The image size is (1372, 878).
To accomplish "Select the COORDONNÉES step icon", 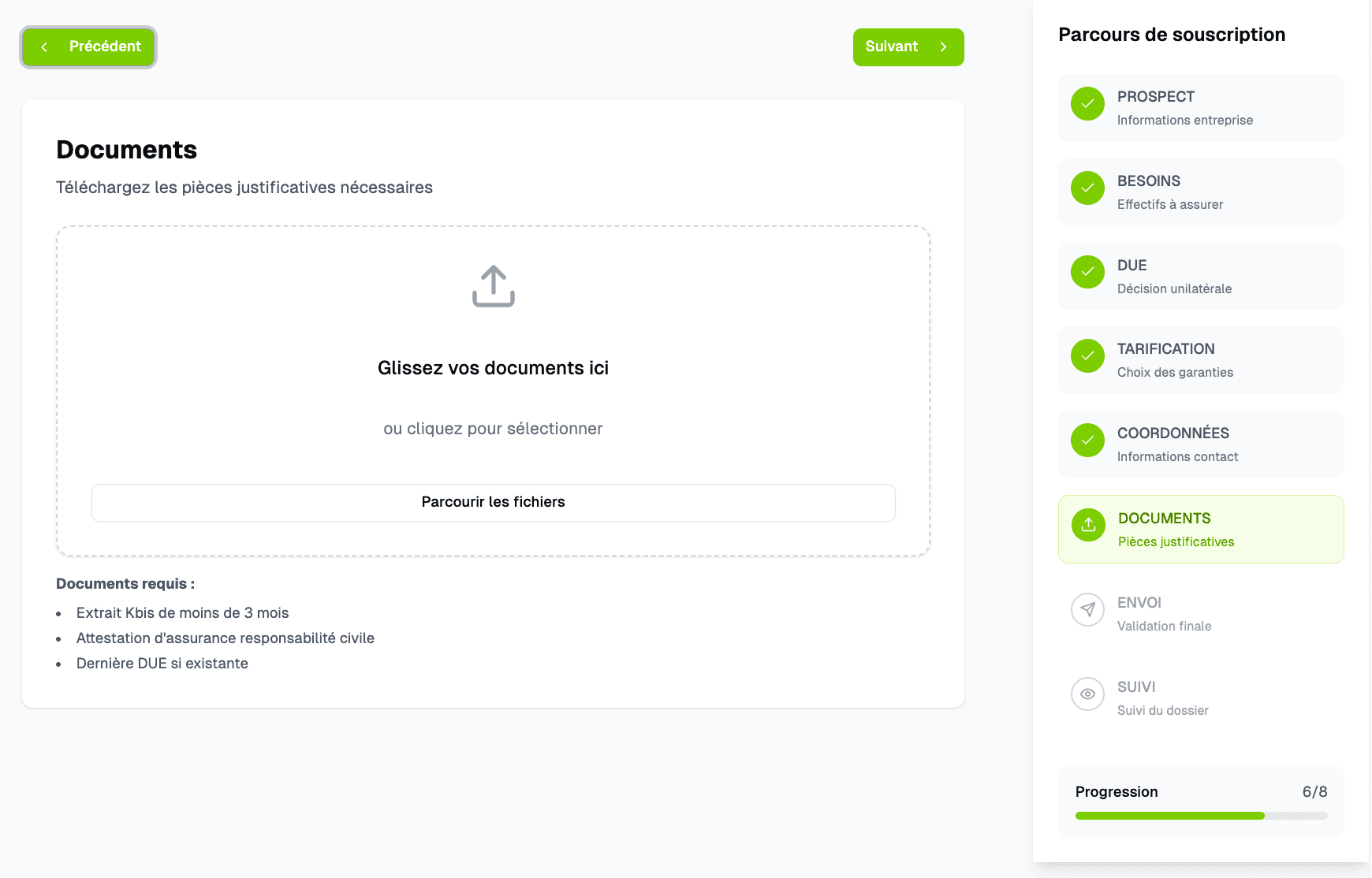I will tap(1087, 441).
